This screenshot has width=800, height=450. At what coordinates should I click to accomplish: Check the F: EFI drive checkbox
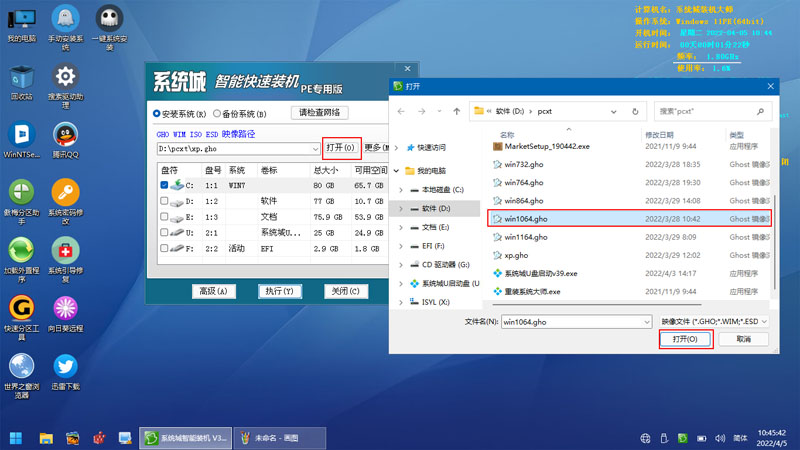tap(164, 248)
